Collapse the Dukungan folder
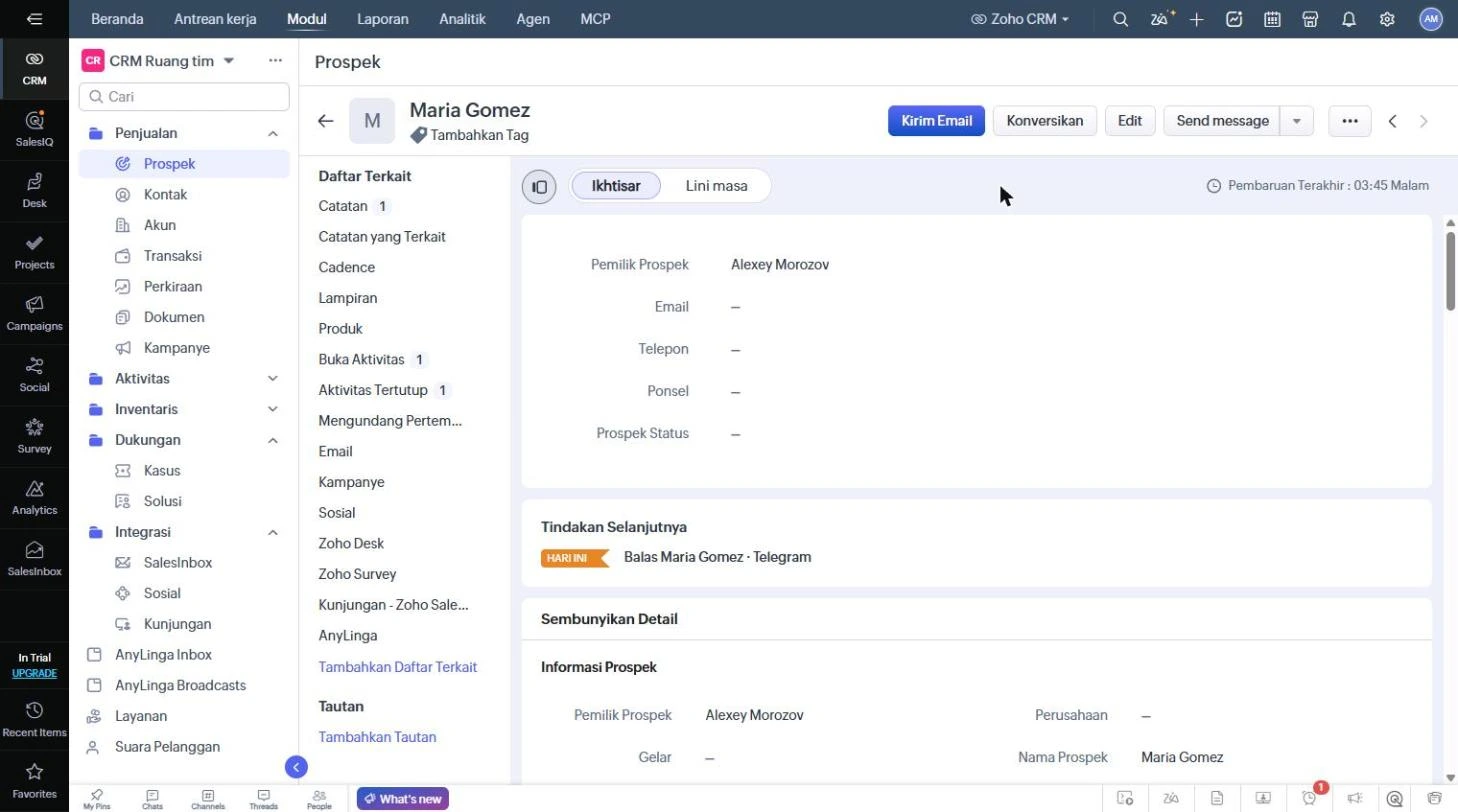The height and width of the screenshot is (812, 1458). [x=273, y=440]
